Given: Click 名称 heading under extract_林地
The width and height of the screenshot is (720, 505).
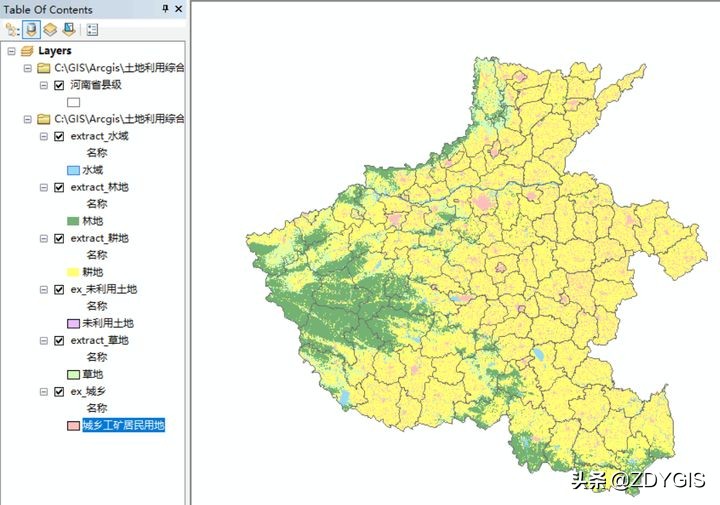Looking at the screenshot, I should point(97,204).
